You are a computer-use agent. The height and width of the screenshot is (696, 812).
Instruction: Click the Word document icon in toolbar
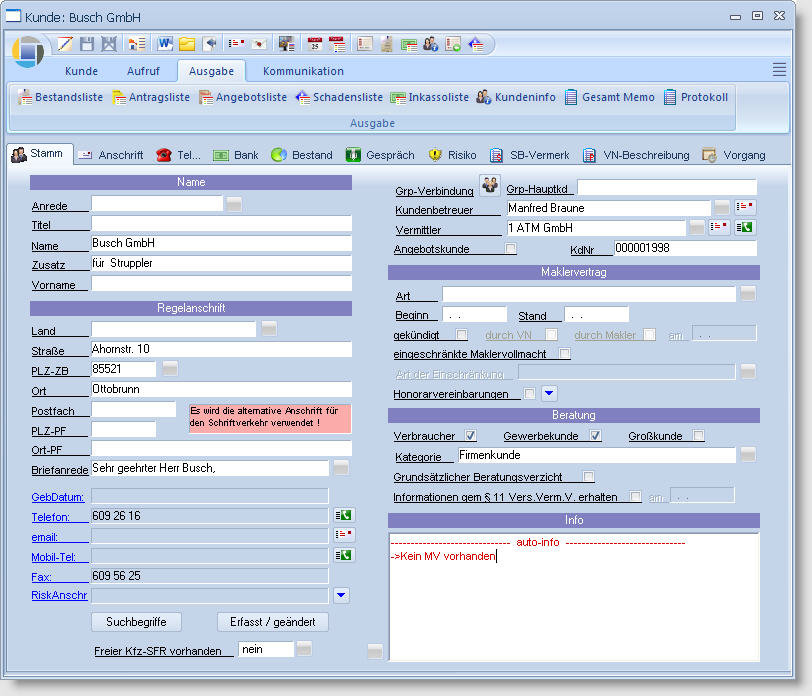165,44
